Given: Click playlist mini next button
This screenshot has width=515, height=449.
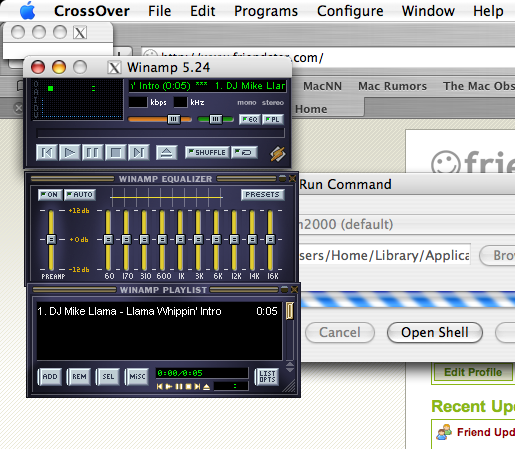Looking at the screenshot, I should point(197,387).
